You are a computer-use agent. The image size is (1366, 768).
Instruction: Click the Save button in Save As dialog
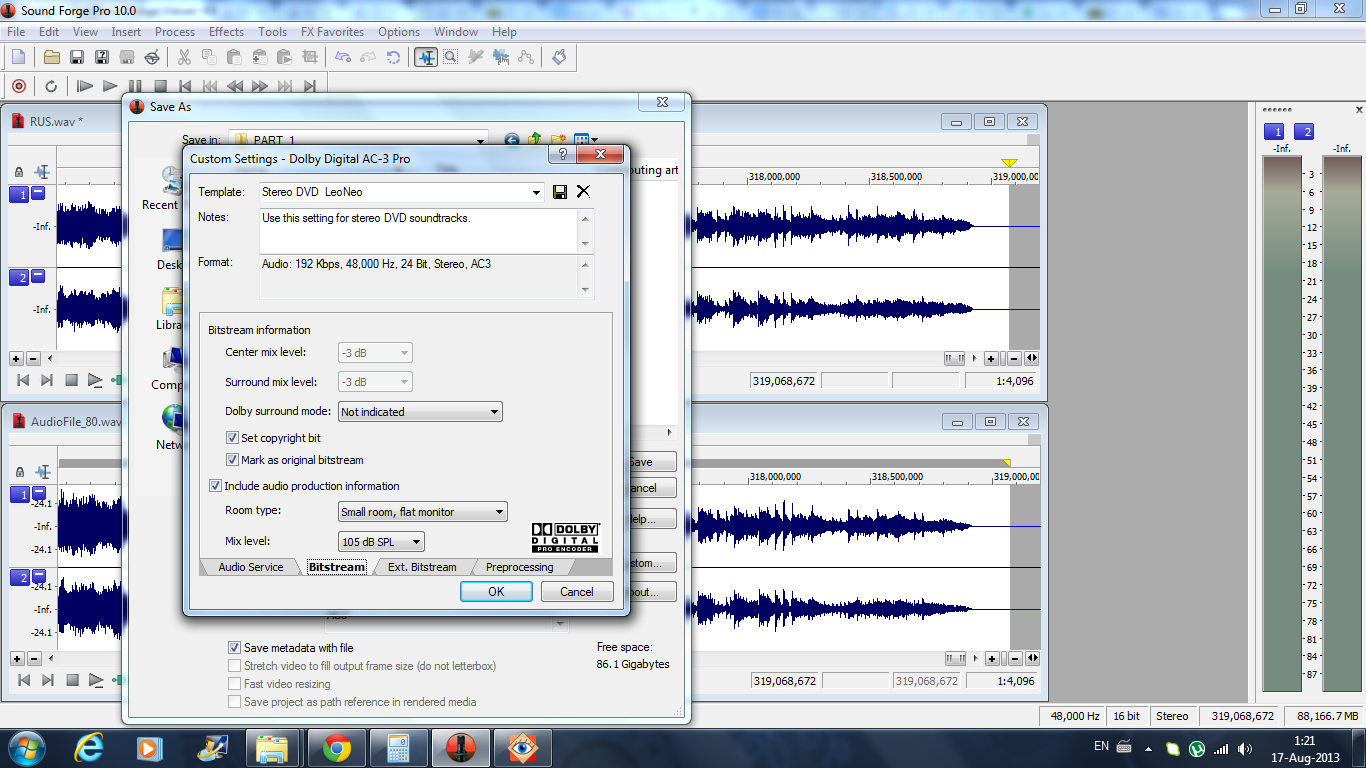(650, 462)
